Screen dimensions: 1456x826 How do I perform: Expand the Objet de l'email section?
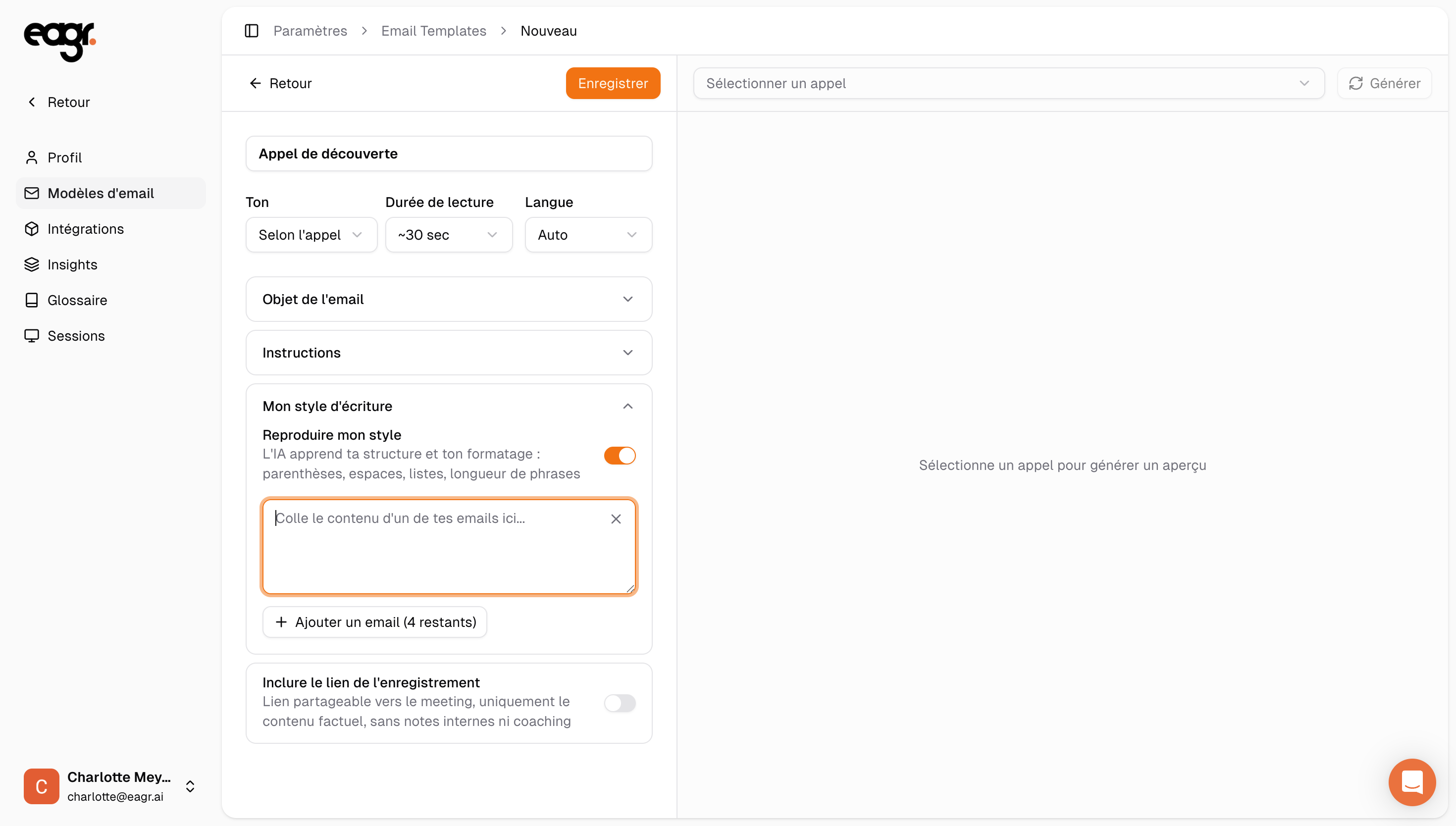tap(448, 299)
